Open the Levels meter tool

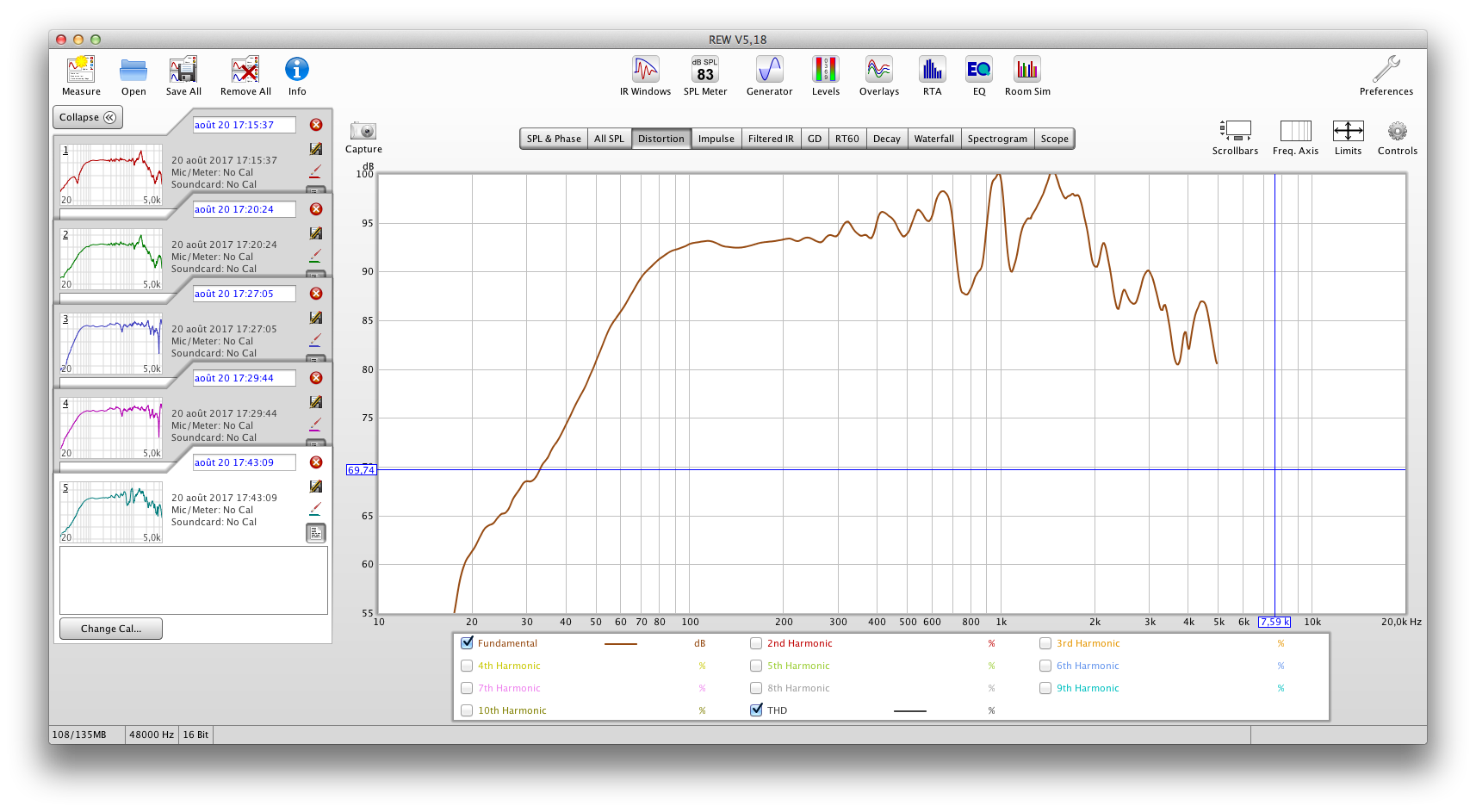(826, 70)
